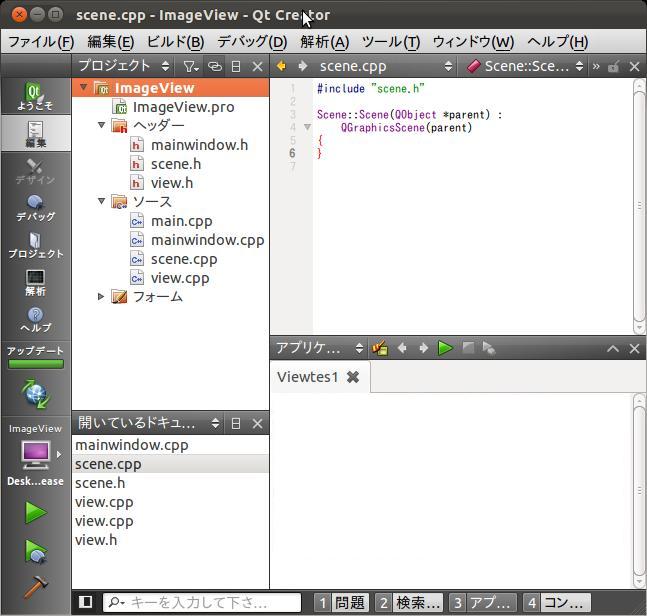Build project with the hammer icon
The image size is (647, 616).
point(35,587)
